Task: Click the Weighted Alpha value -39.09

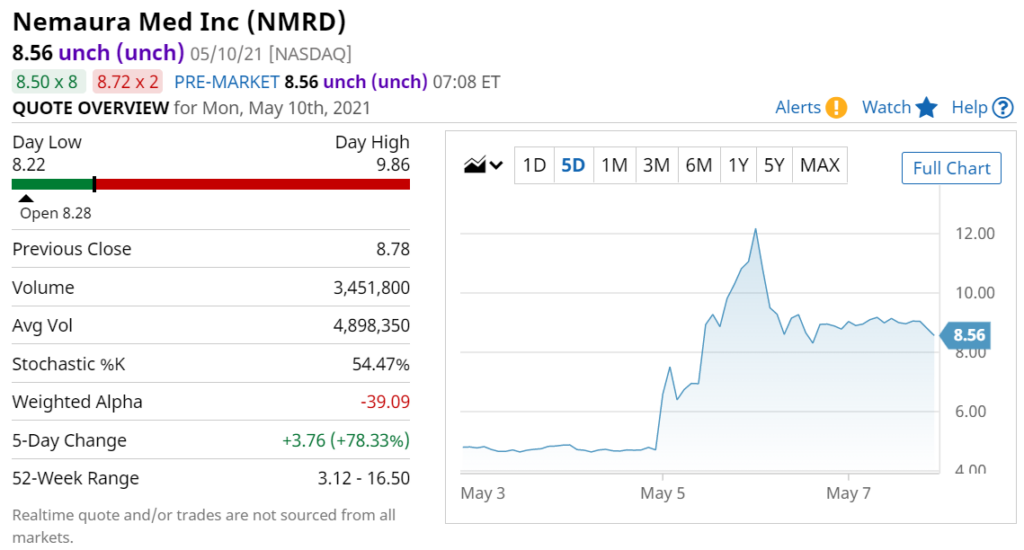Action: click(x=385, y=402)
